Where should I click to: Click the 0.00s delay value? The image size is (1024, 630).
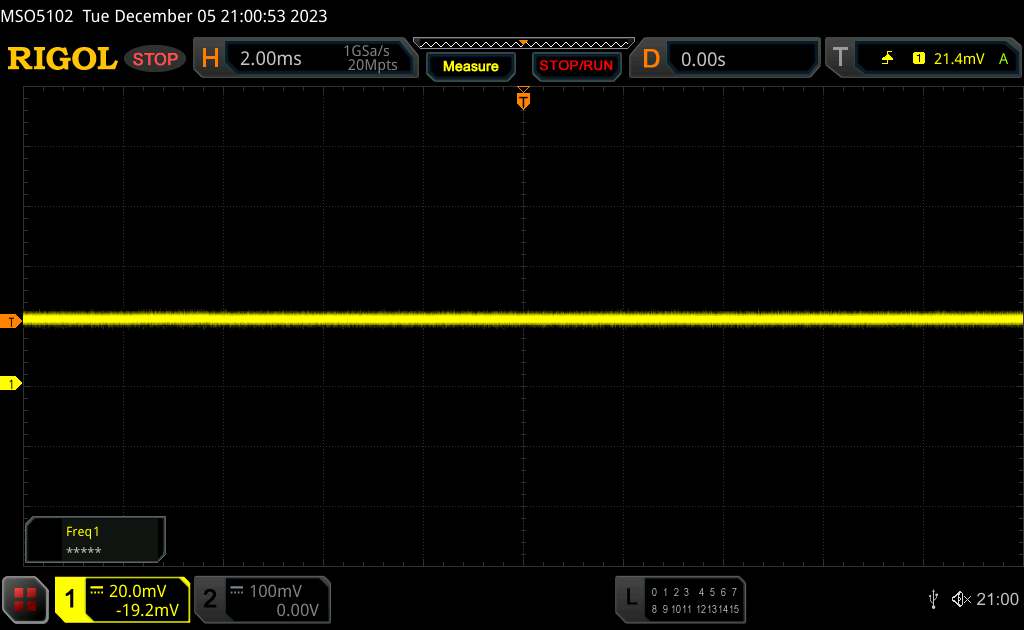click(703, 59)
